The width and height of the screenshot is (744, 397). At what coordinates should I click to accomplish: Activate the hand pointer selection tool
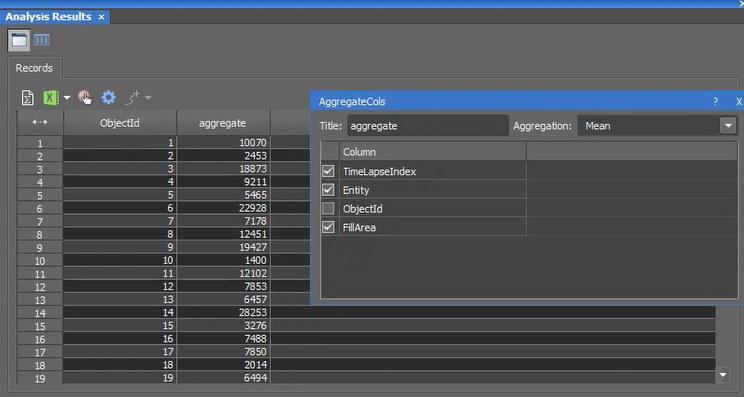click(85, 98)
